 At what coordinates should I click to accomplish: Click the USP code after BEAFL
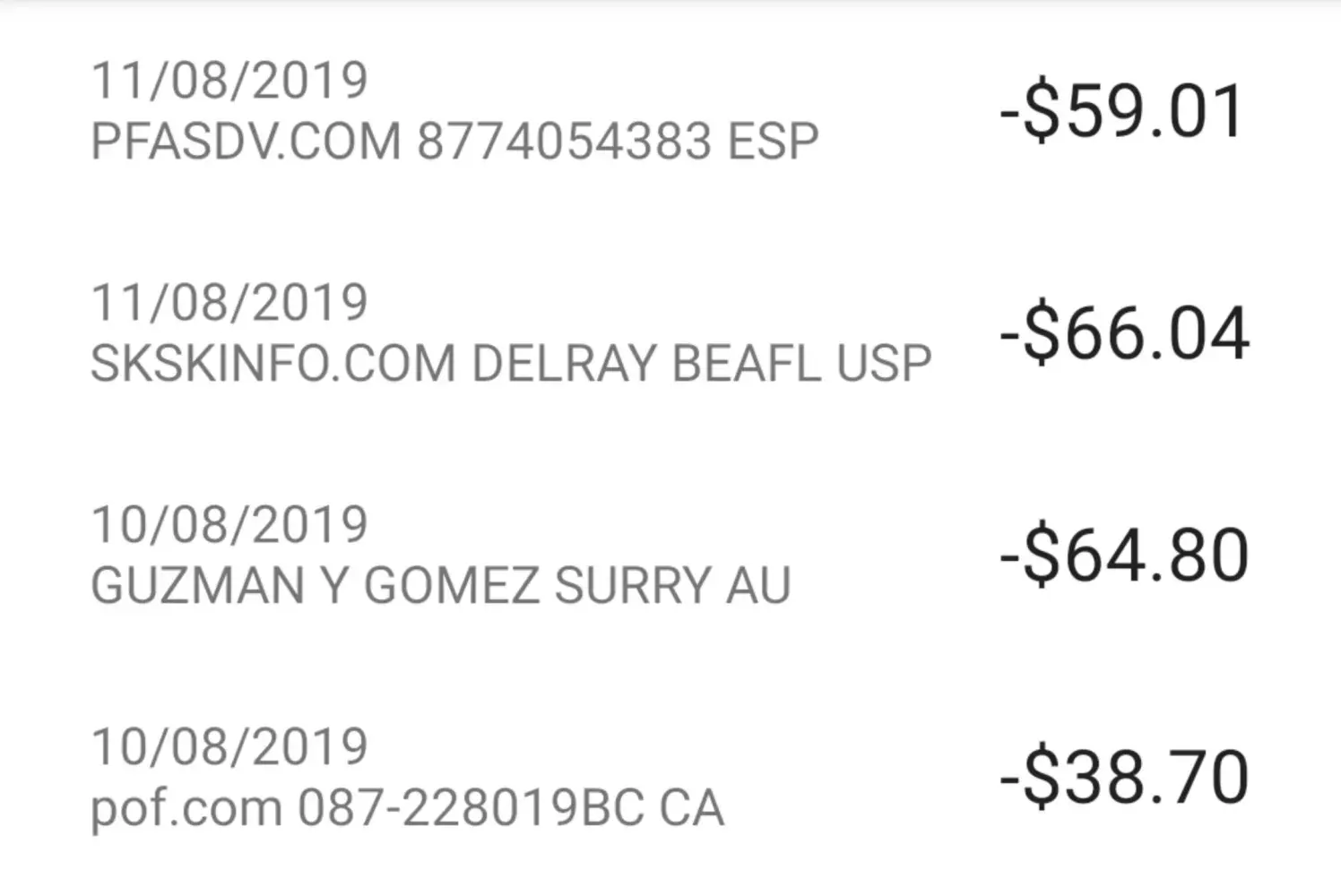[884, 364]
